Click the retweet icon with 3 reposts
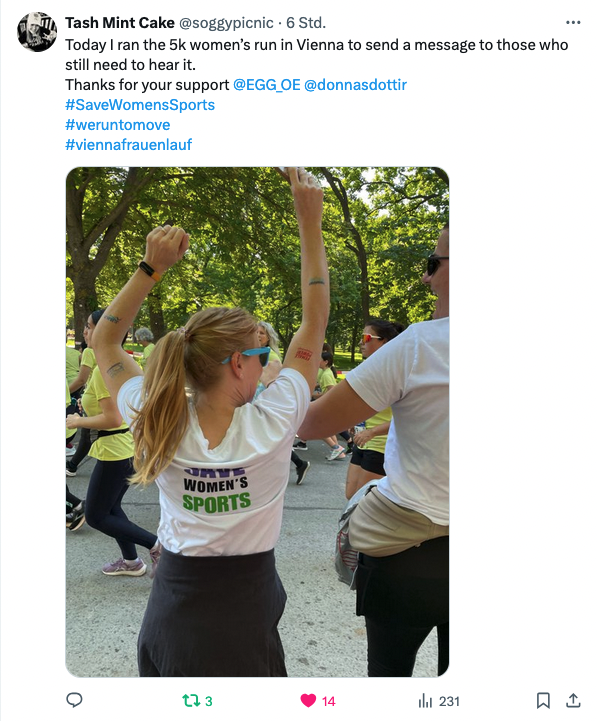Image resolution: width=597 pixels, height=721 pixels. 190,701
